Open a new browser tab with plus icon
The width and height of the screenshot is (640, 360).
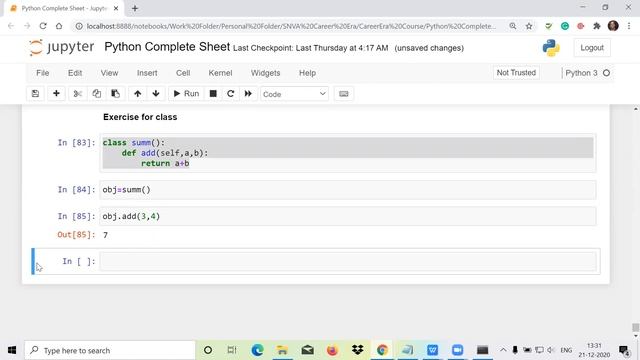[x=135, y=8]
